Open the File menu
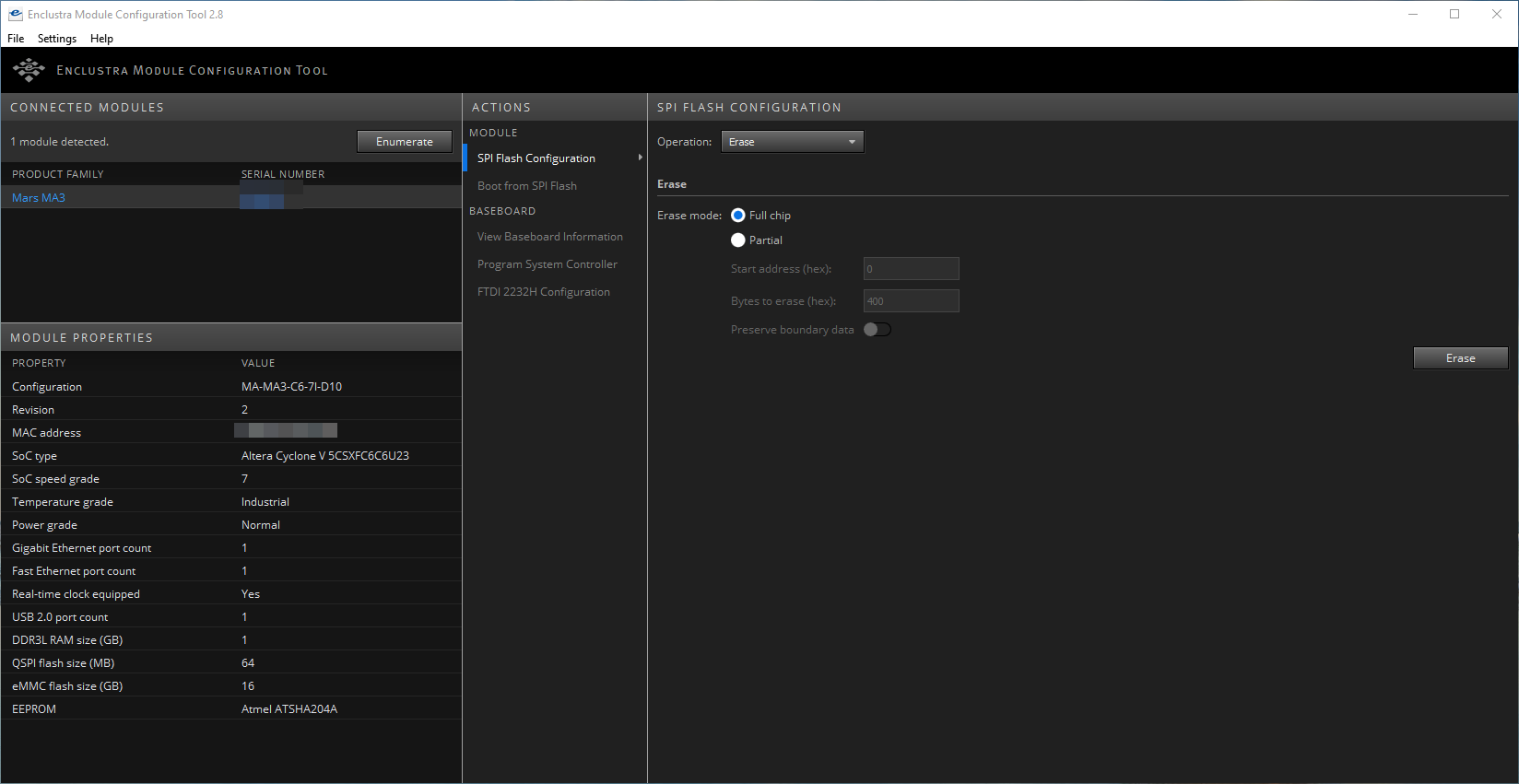Screen dimensions: 1519x784 click(16, 39)
